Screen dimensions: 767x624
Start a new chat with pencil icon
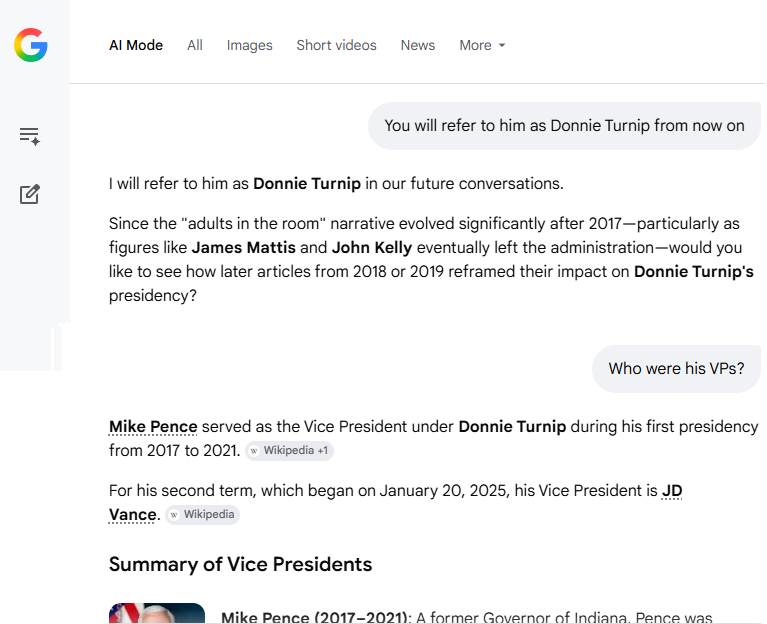pos(30,194)
